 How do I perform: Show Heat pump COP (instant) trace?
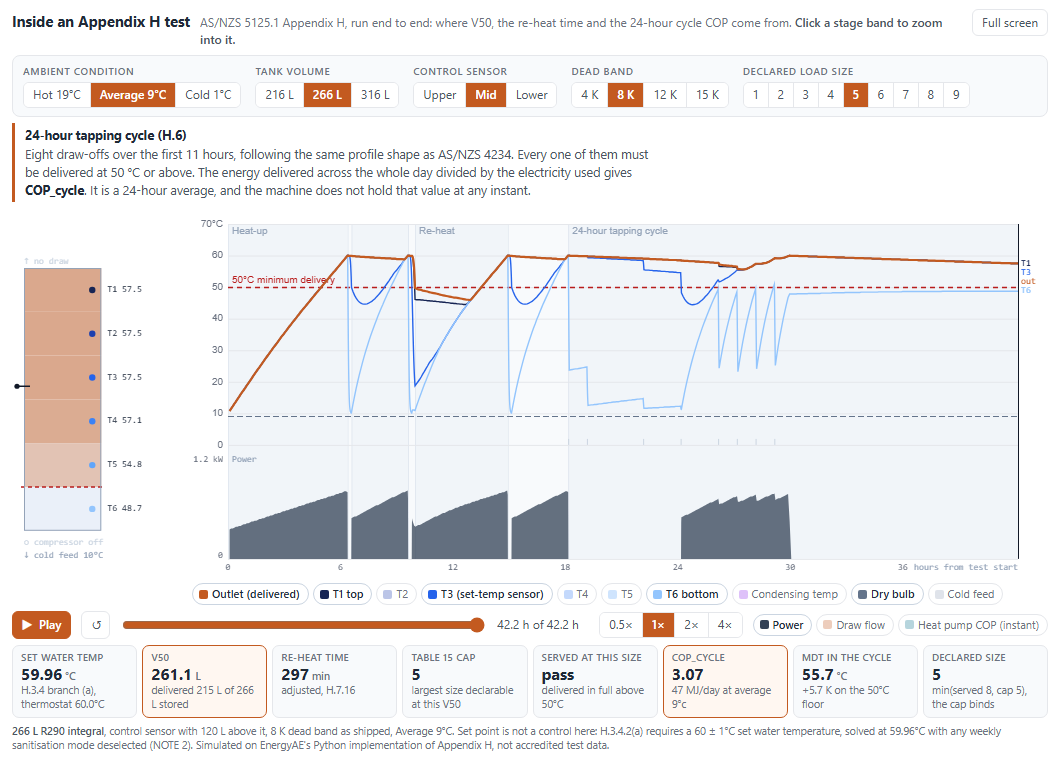[973, 625]
